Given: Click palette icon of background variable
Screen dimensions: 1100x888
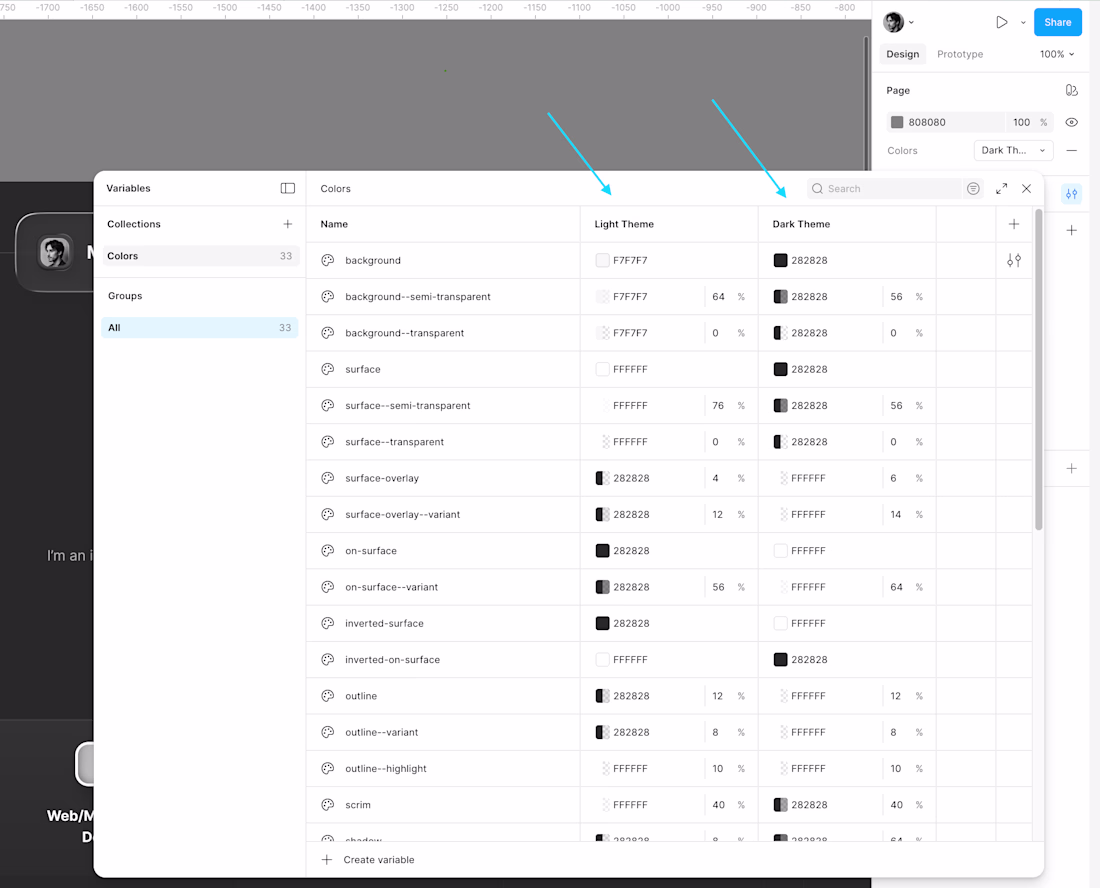Looking at the screenshot, I should (x=328, y=260).
